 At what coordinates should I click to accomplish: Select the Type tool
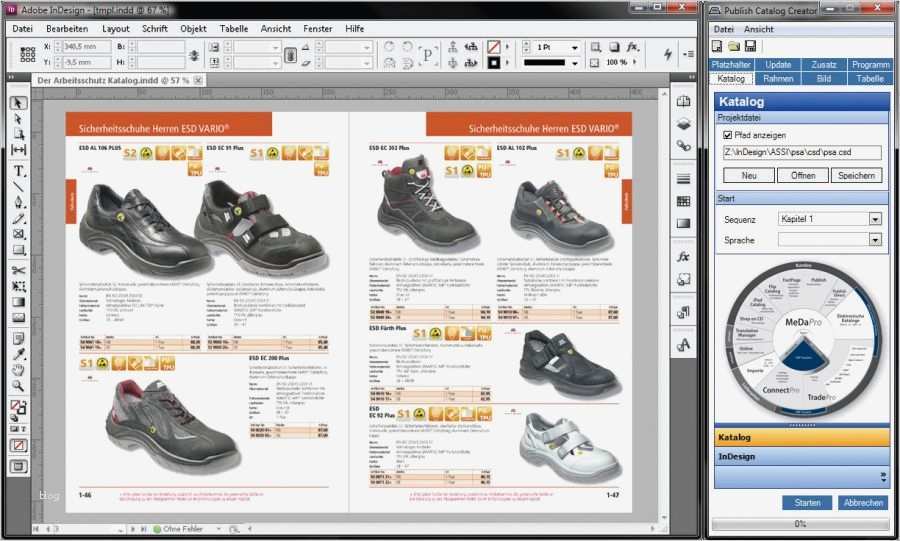[x=18, y=171]
